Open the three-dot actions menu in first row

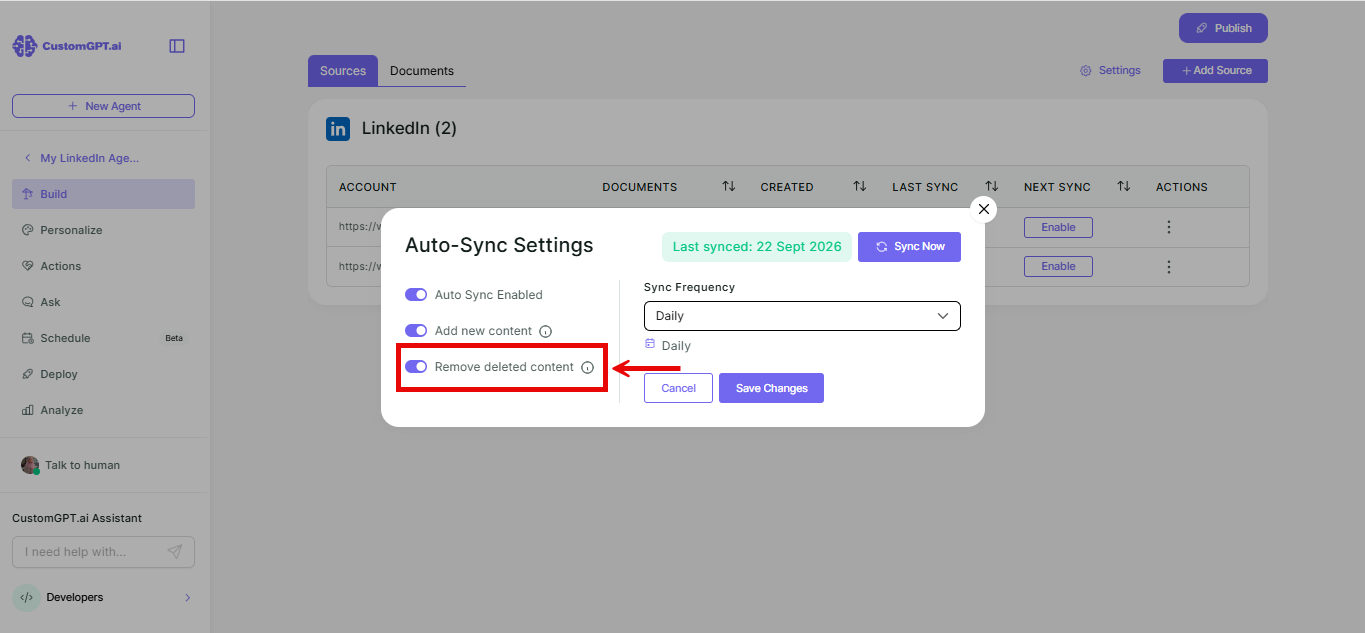(x=1169, y=227)
